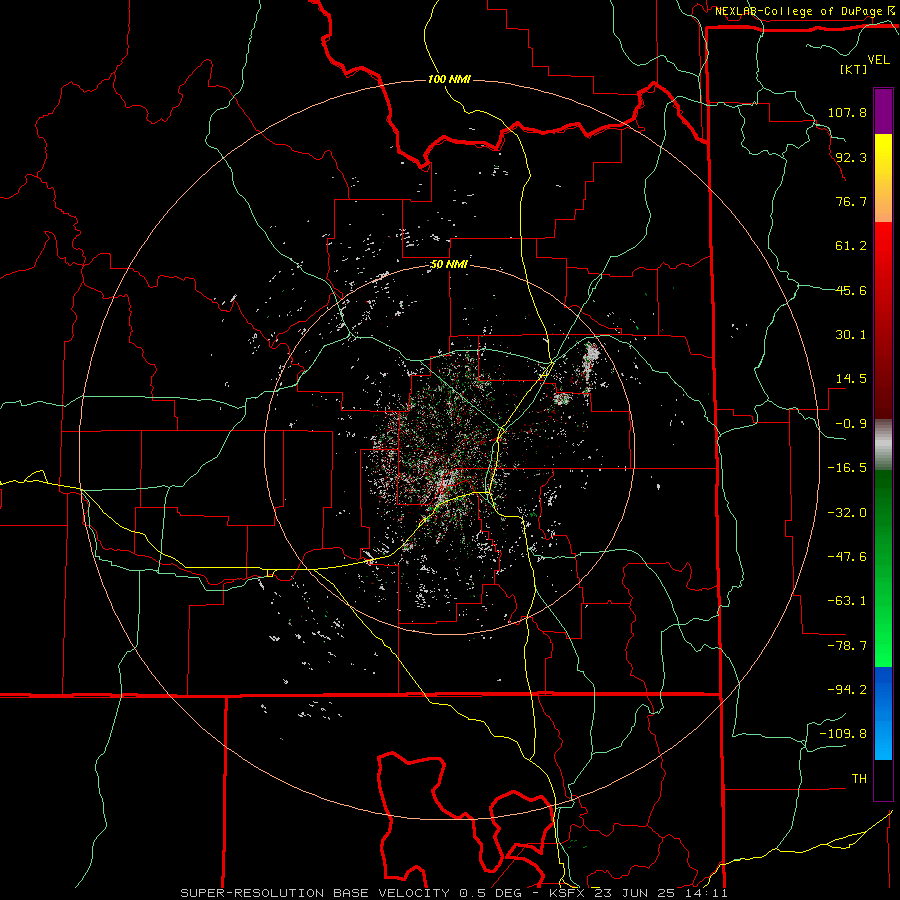Click the VEL legend title

(878, 60)
